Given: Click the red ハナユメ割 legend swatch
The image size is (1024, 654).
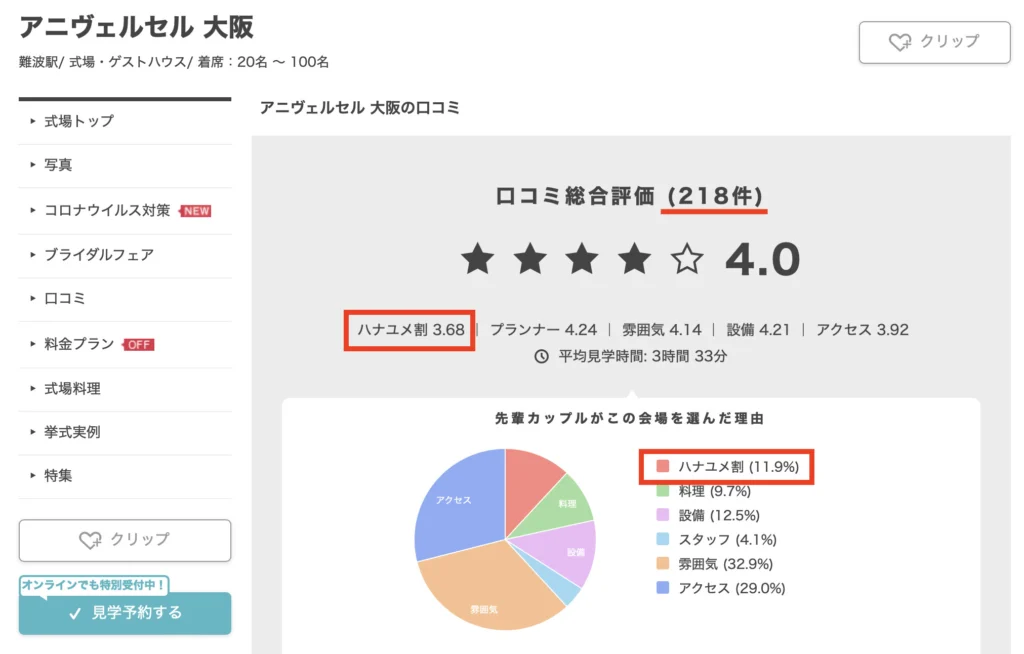Looking at the screenshot, I should 662,466.
